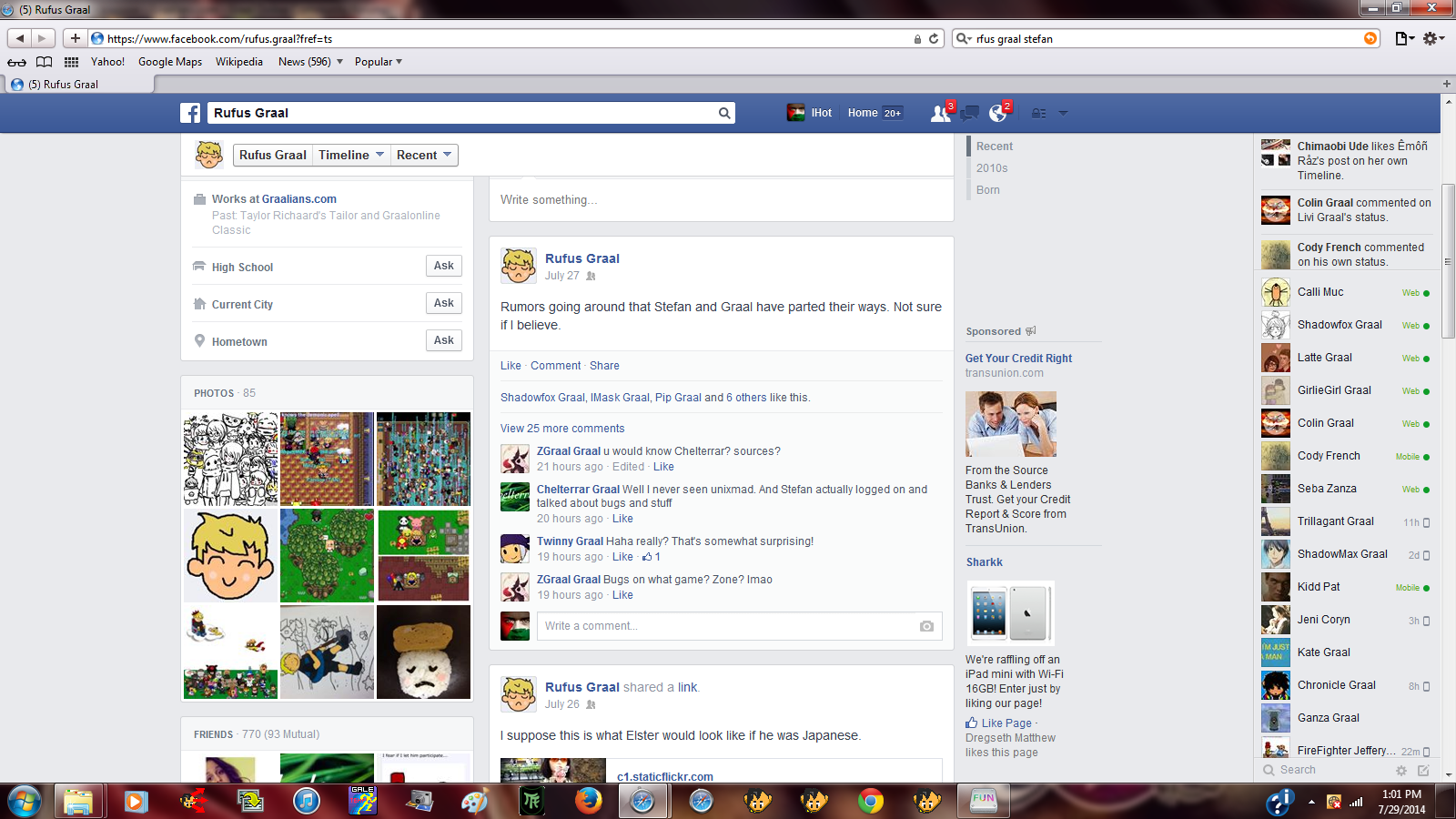This screenshot has height=819, width=1456.
Task: Open chat settings gear icon
Action: click(1401, 770)
